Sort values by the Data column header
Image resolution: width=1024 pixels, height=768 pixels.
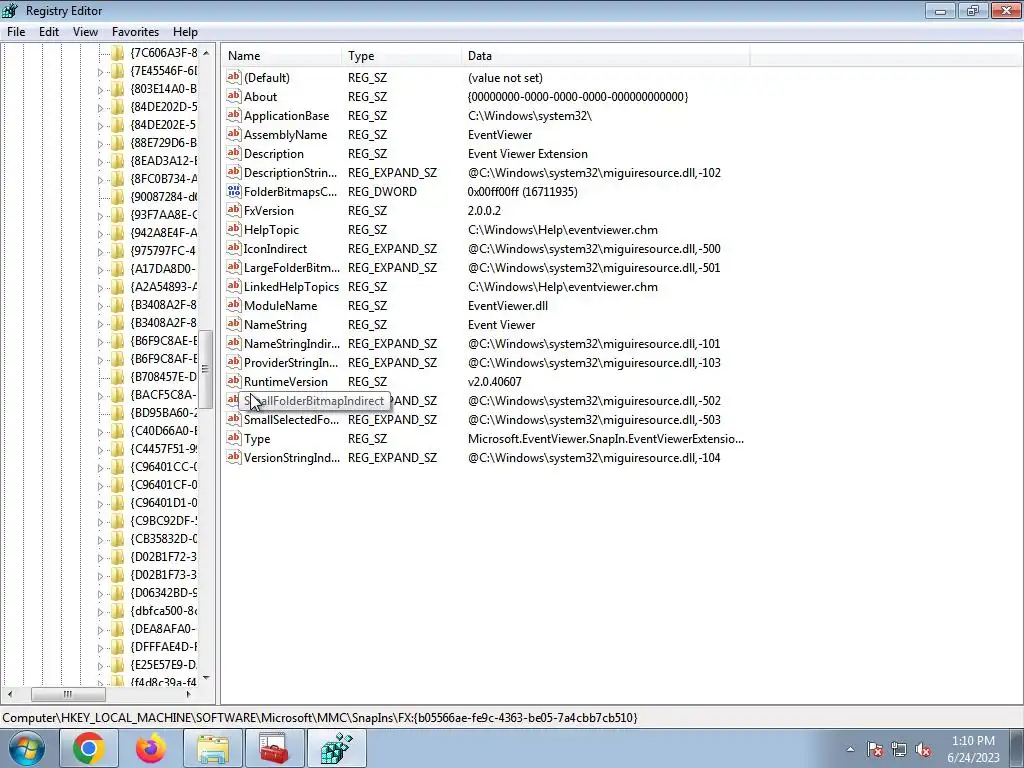605,56
